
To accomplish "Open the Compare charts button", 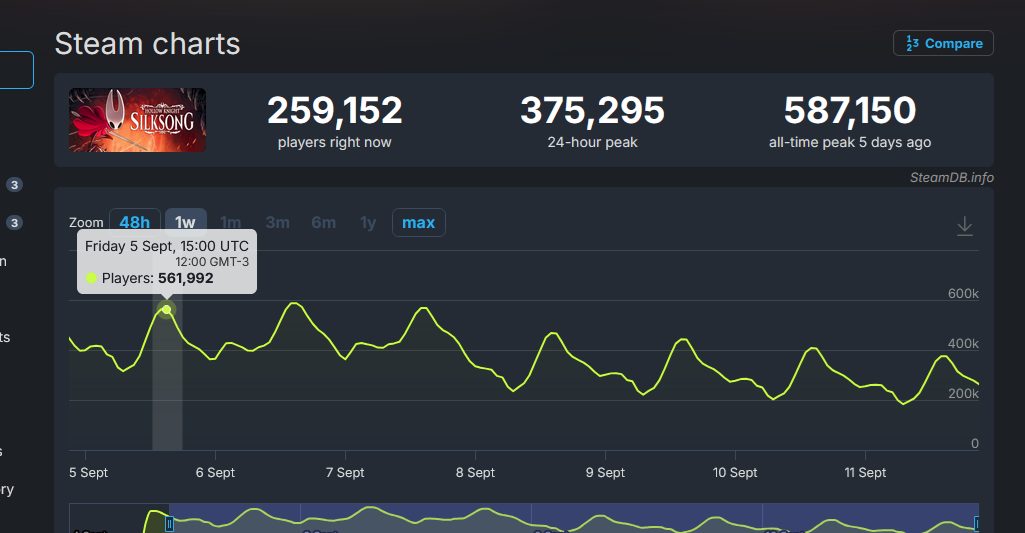I will click(x=943, y=43).
